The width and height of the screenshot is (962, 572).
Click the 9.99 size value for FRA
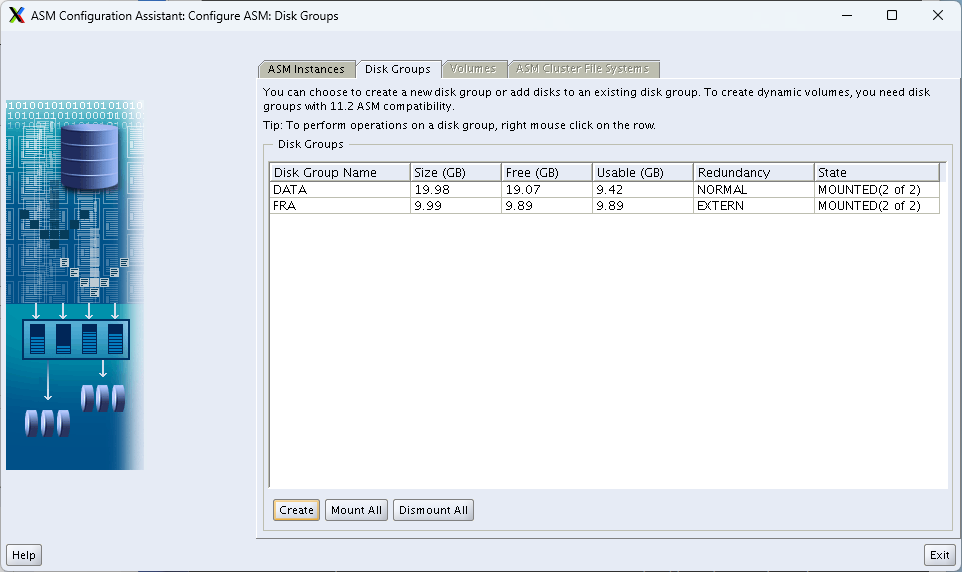point(428,206)
